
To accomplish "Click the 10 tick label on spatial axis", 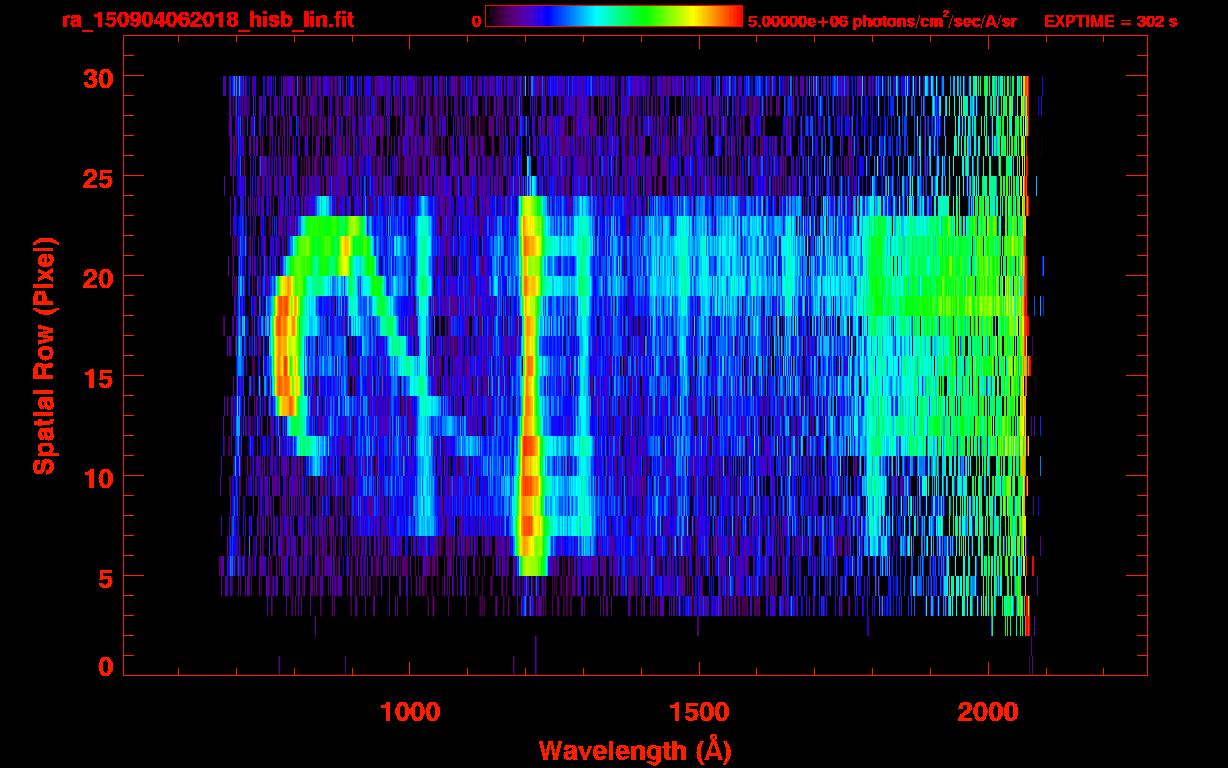I will (98, 476).
